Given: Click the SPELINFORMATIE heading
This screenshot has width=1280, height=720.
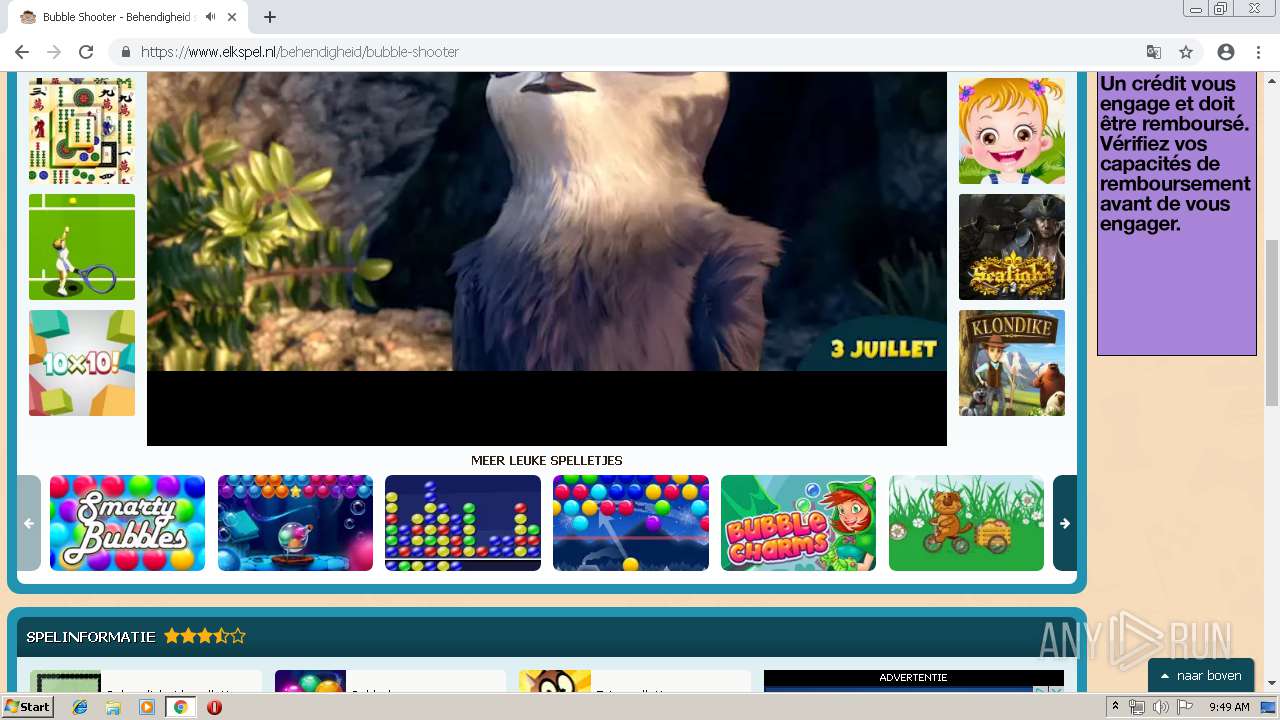Looking at the screenshot, I should click(91, 636).
